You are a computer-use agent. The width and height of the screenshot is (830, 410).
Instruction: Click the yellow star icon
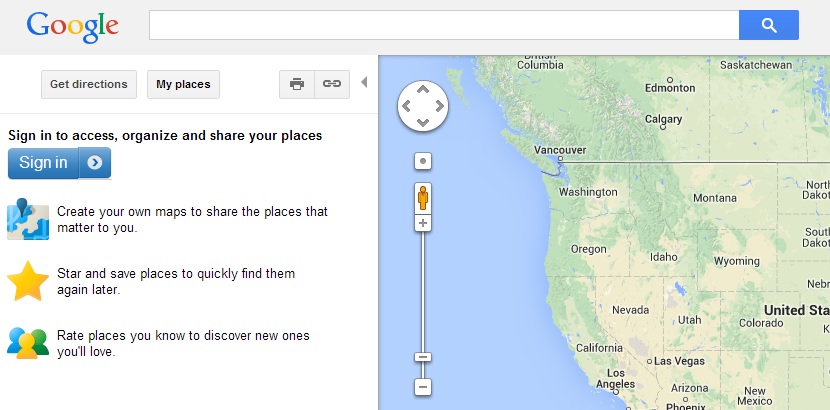point(28,281)
